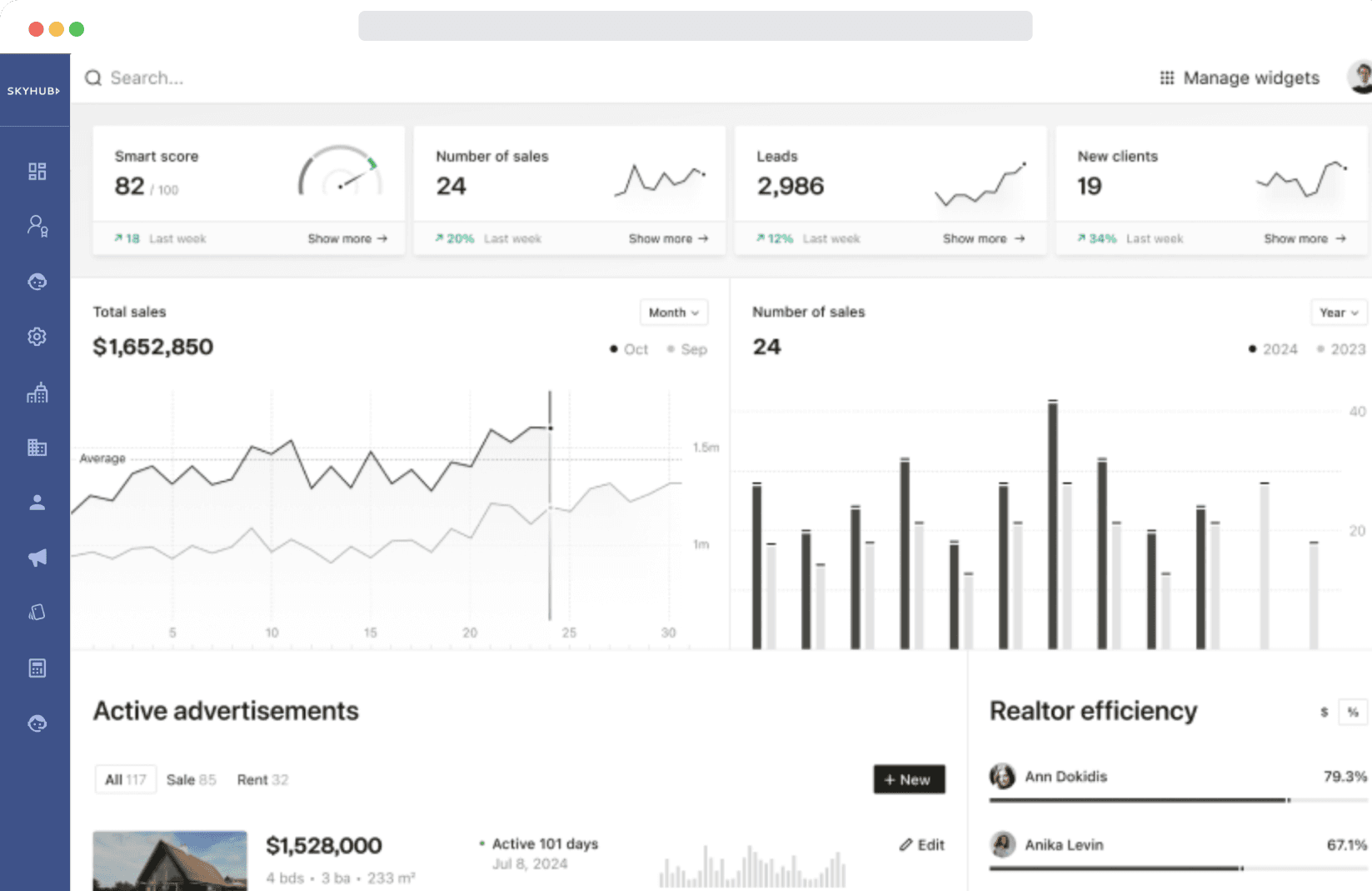Show more details for Leads card
The height and width of the screenshot is (891, 1372).
click(x=983, y=238)
